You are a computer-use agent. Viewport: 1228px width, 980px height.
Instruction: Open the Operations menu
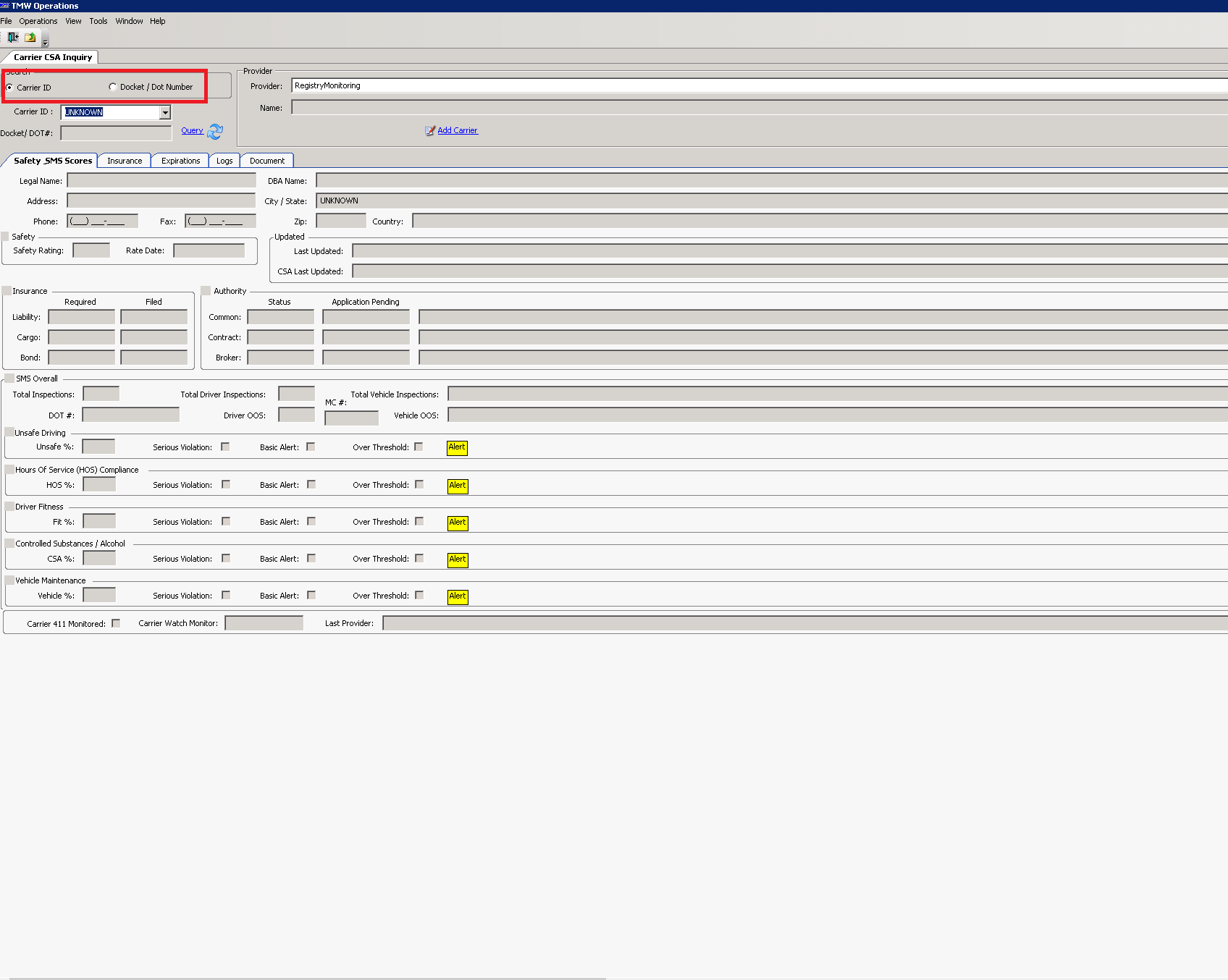pyautogui.click(x=38, y=21)
